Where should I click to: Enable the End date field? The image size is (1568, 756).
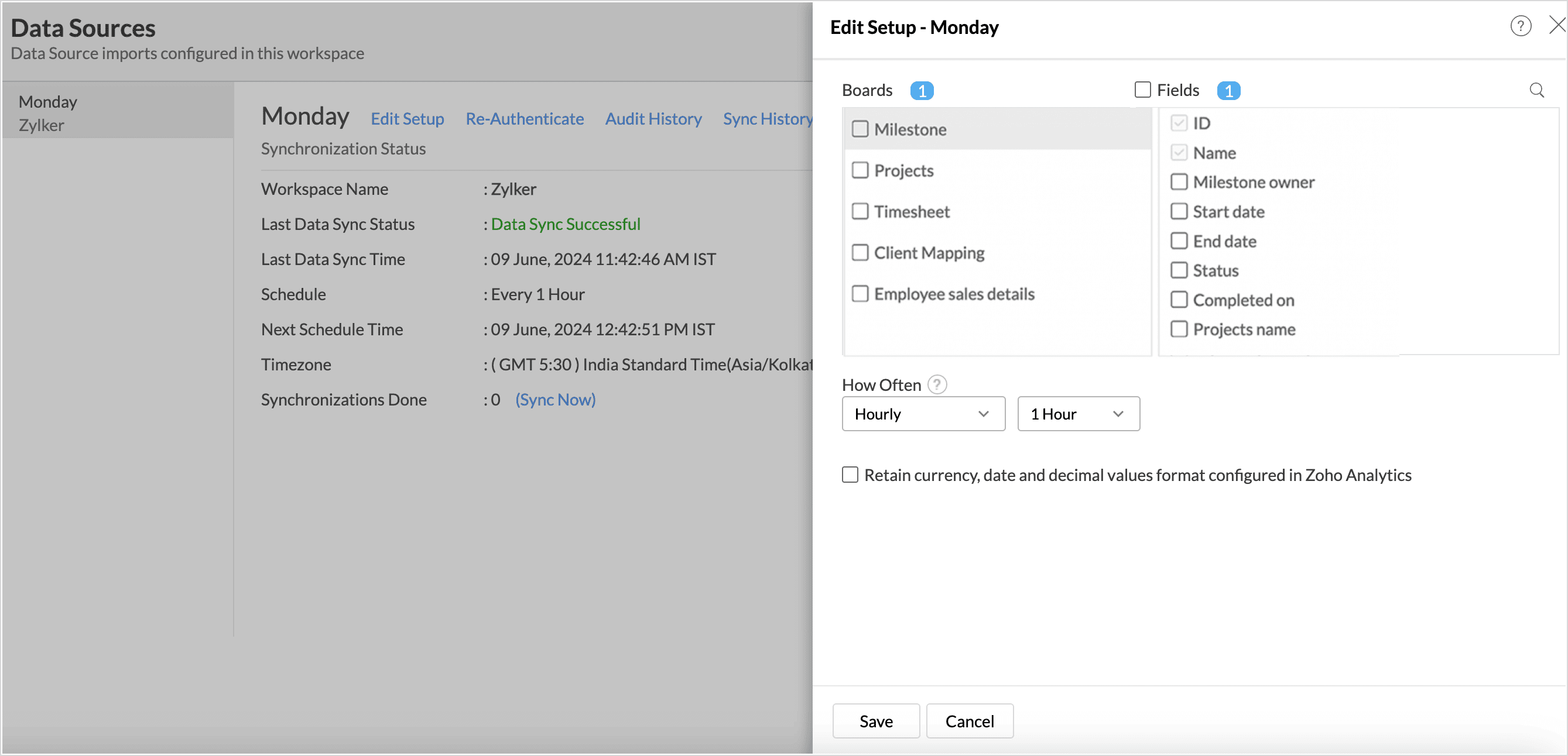[x=1179, y=241]
